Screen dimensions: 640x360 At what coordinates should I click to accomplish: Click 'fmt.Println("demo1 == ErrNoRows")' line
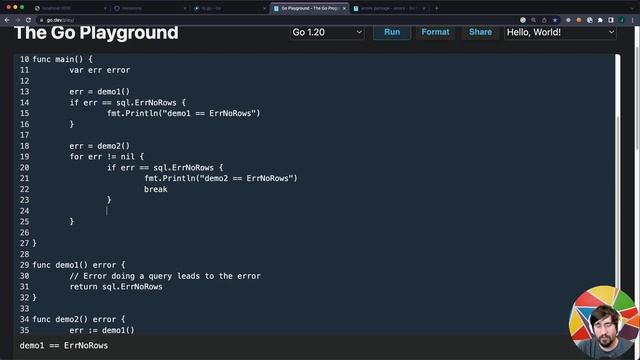coord(183,113)
